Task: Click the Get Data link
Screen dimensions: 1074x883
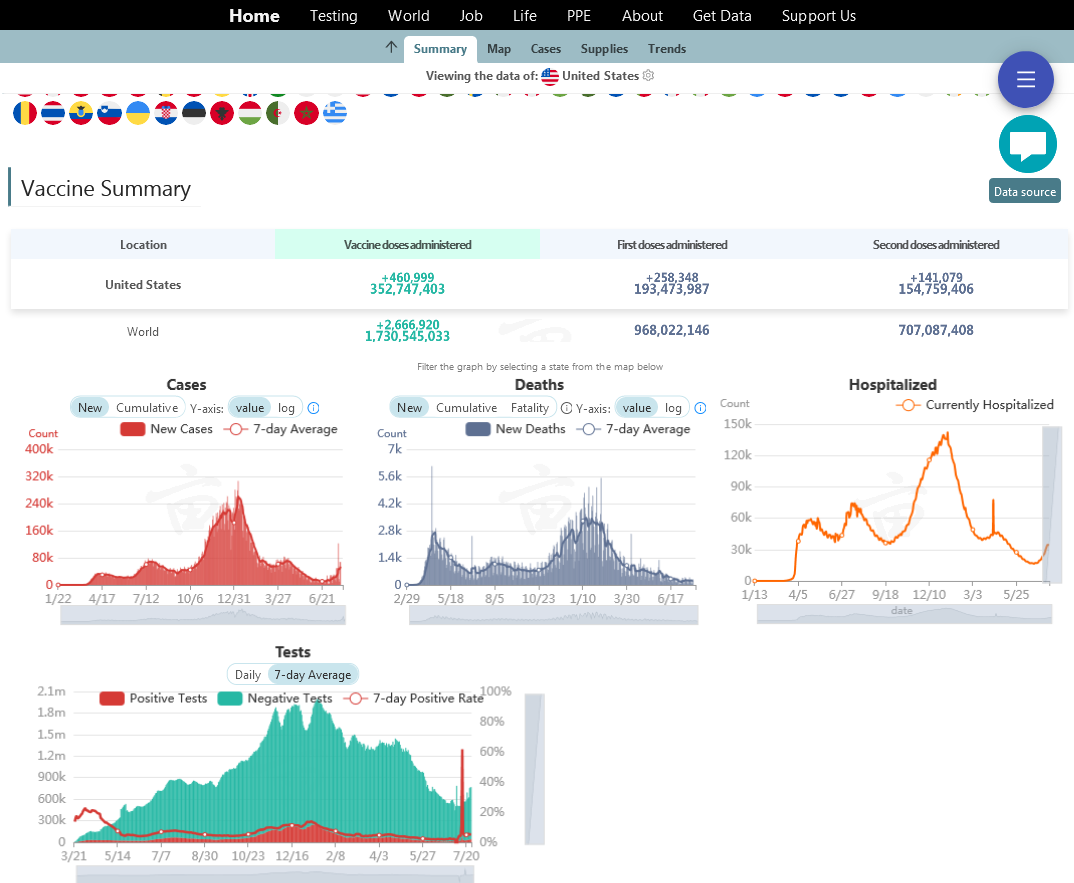Action: pos(722,16)
